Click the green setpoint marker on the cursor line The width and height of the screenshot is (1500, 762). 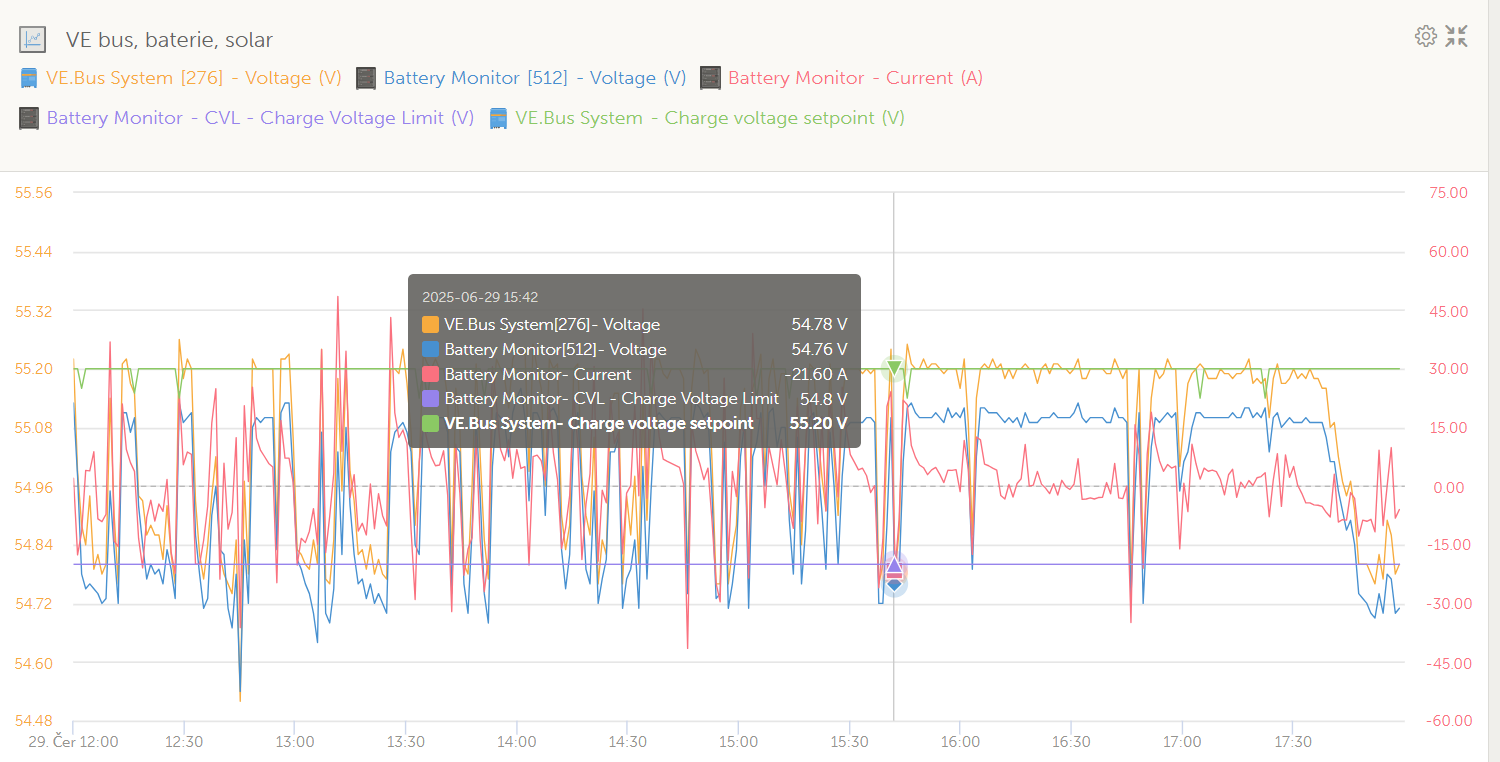tap(894, 368)
